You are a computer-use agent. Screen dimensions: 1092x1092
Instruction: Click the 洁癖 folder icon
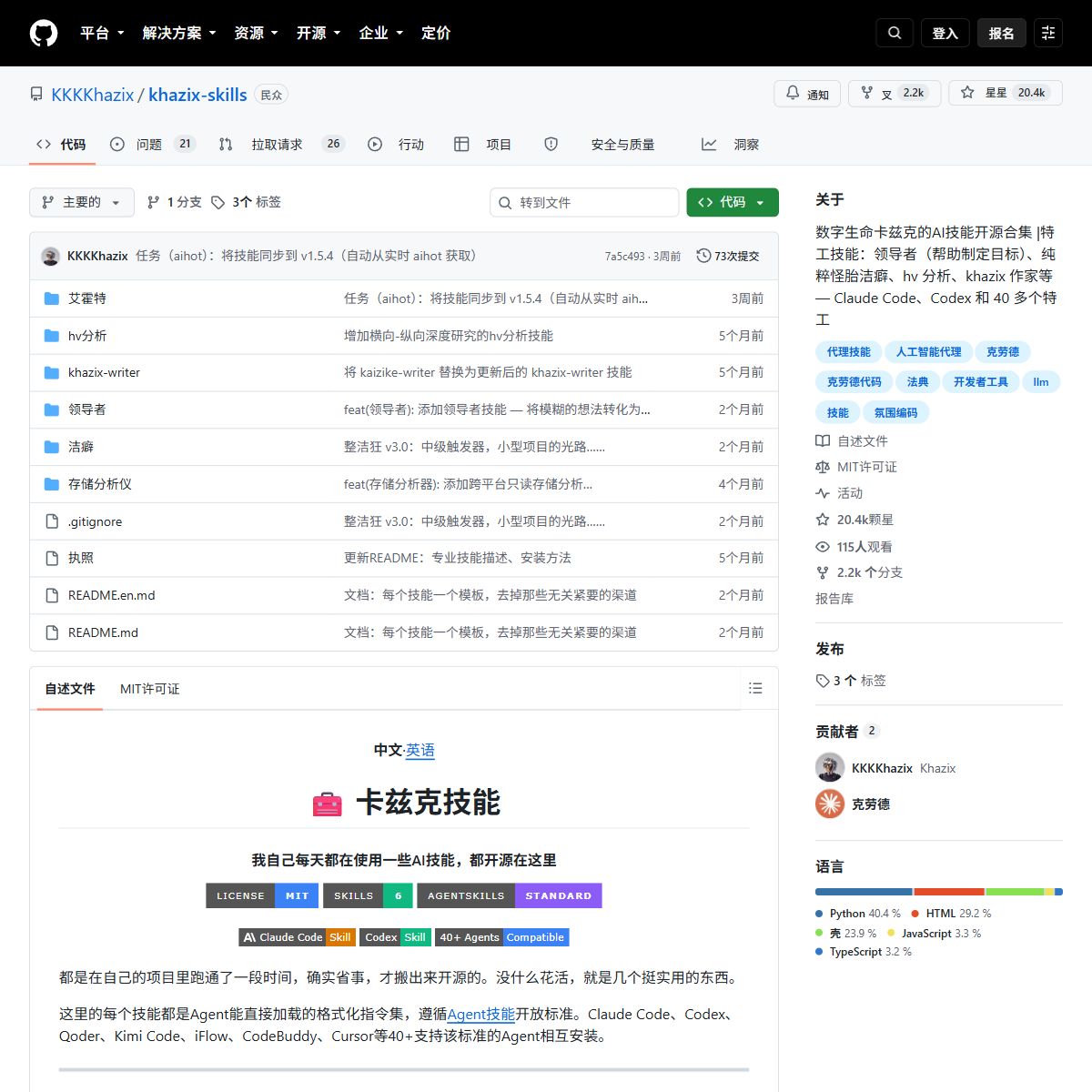[x=52, y=447]
